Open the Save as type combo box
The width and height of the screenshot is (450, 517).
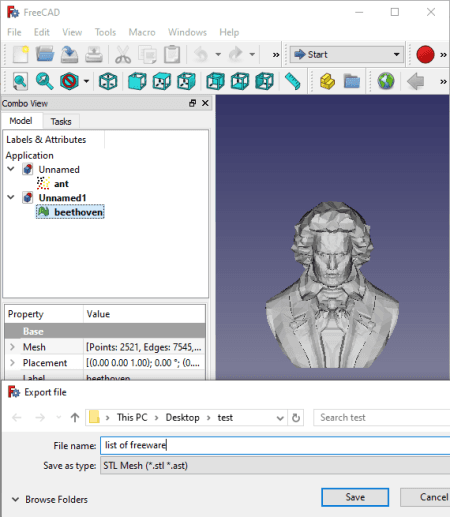pos(275,465)
